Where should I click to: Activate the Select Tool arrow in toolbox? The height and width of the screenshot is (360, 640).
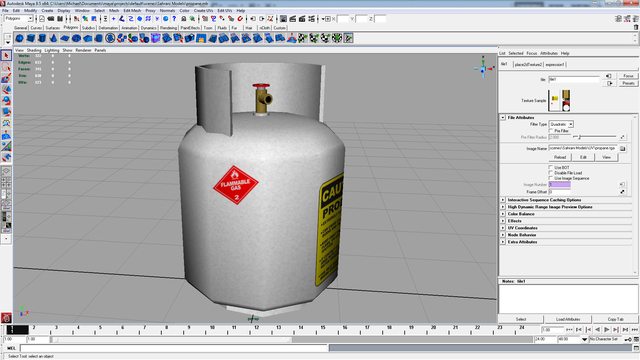[6, 56]
